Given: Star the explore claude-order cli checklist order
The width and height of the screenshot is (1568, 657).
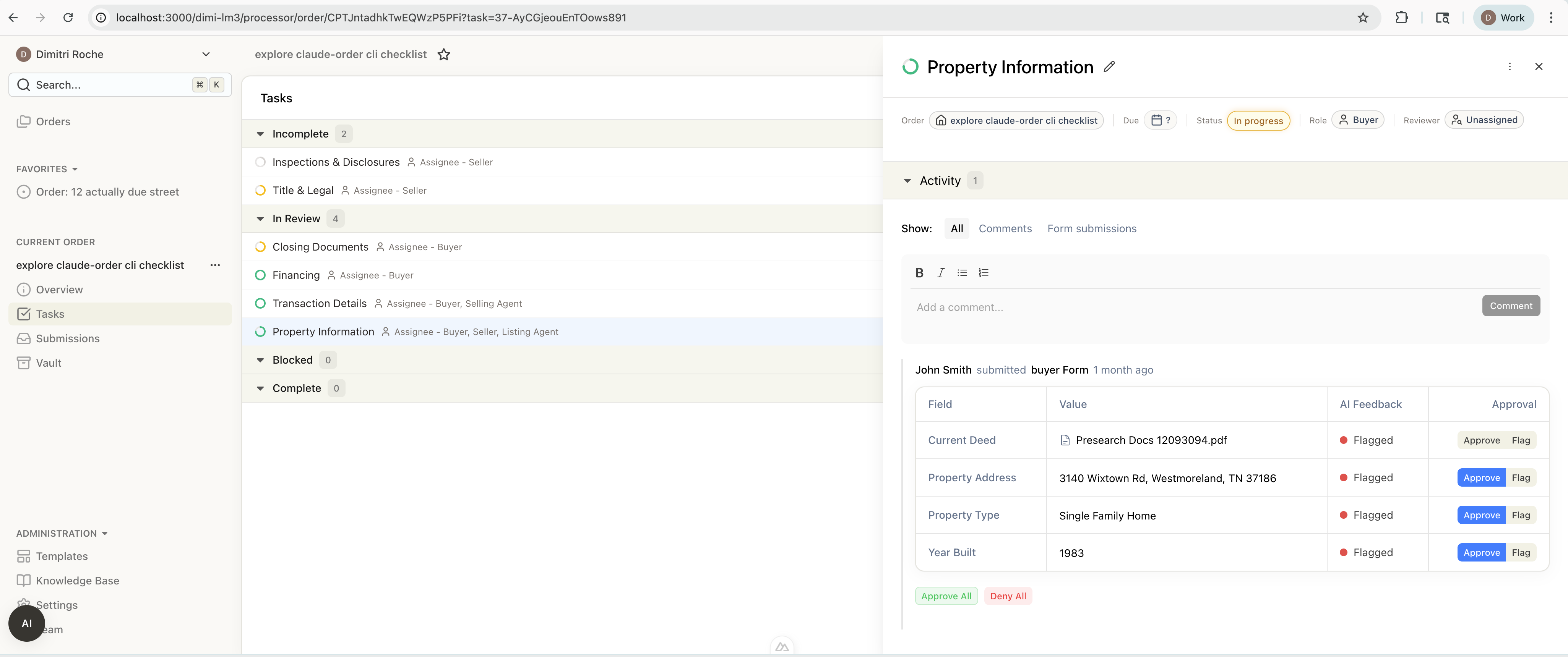Looking at the screenshot, I should point(444,55).
